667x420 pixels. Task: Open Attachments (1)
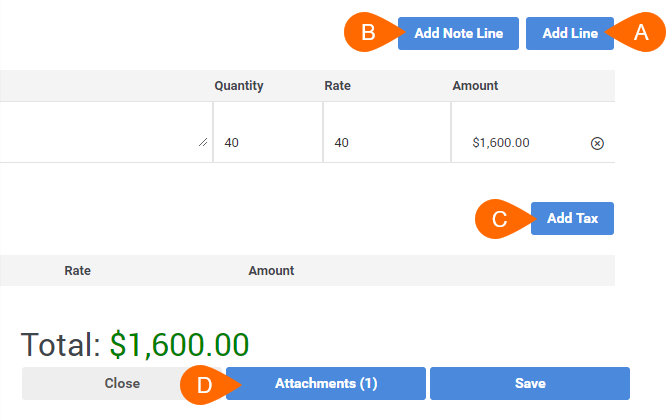(326, 383)
